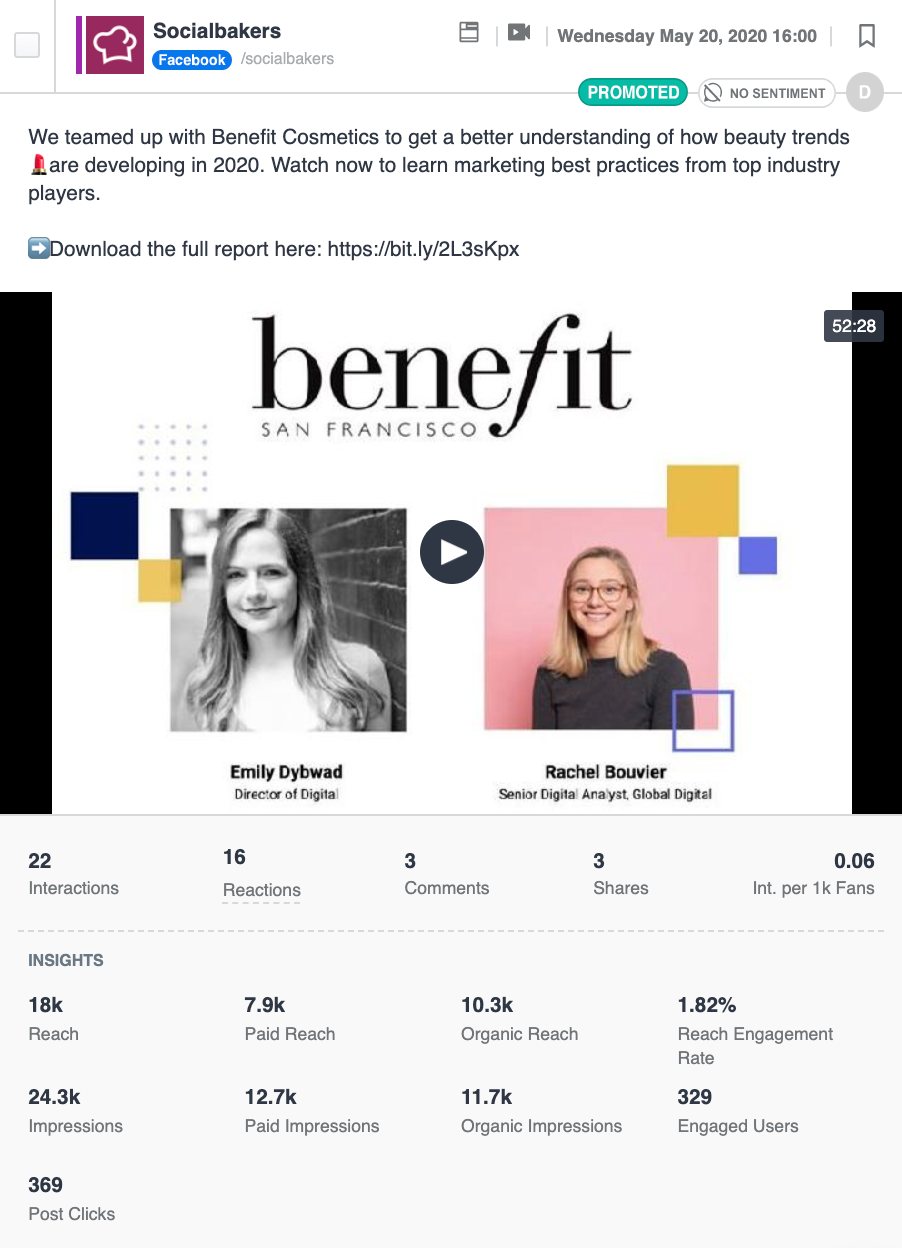902x1248 pixels.
Task: Click the Socialbakers chef hat logo
Action: 115,45
